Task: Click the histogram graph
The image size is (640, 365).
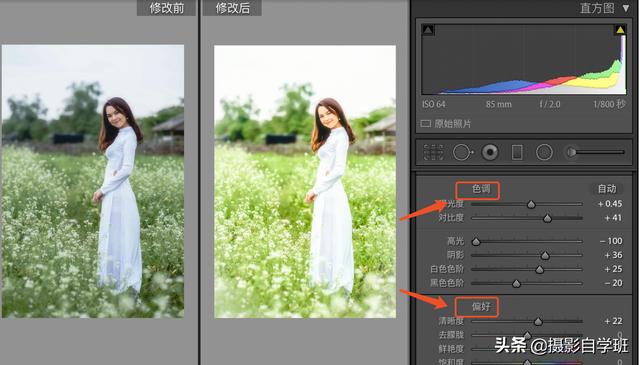Action: (x=524, y=60)
